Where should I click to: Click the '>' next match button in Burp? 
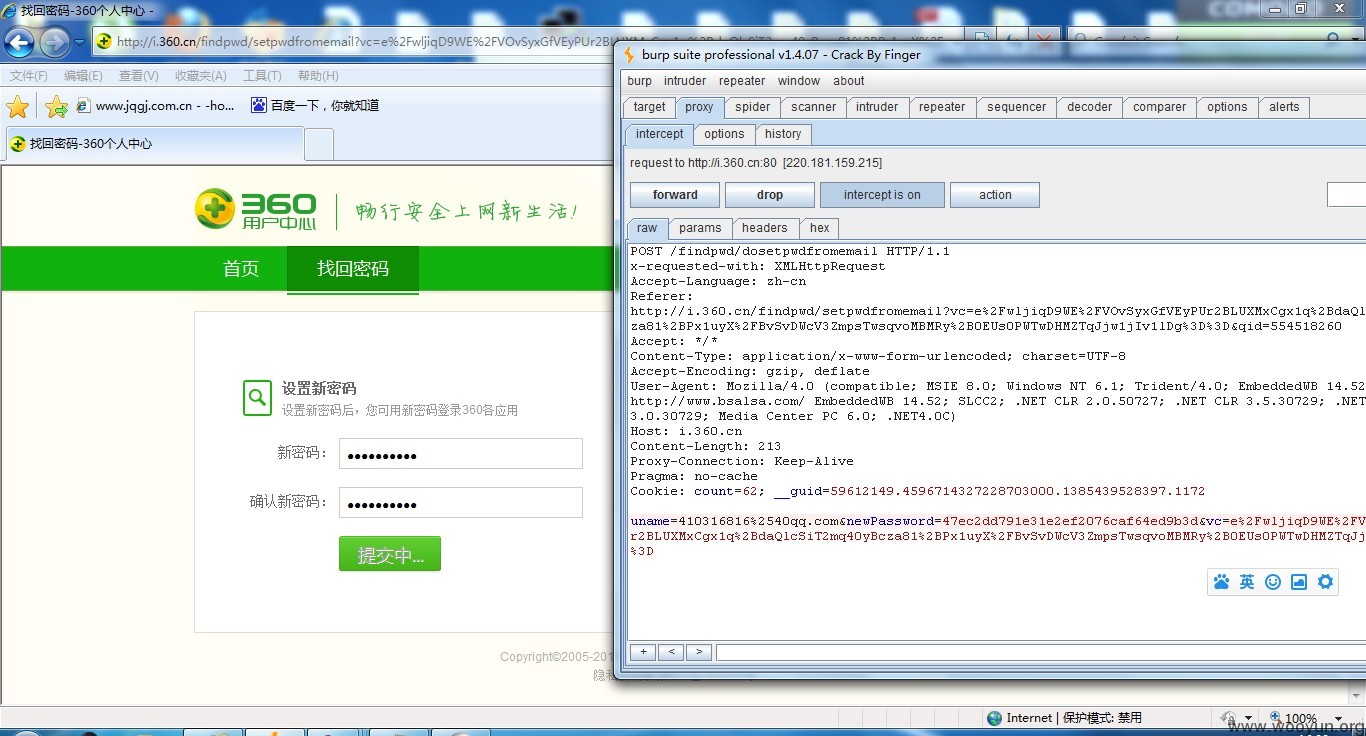tap(698, 652)
